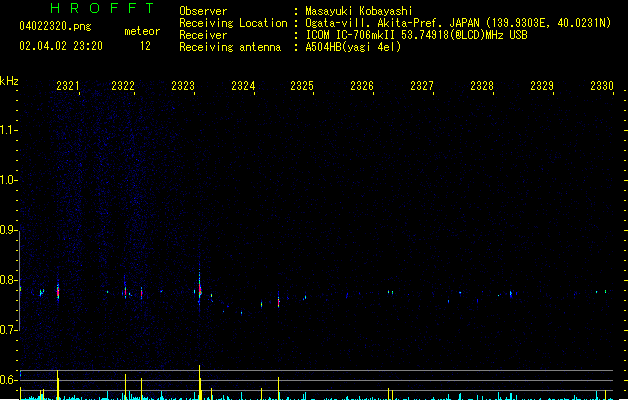Click the Receiving Location label
Image resolution: width=629 pixels, height=400 pixels.
tap(233, 23)
